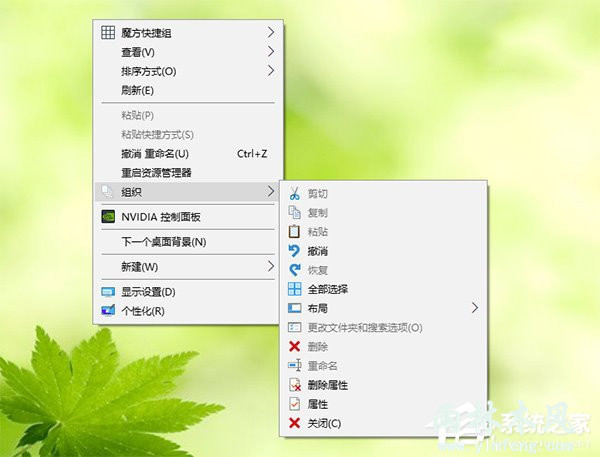Image resolution: width=600 pixels, height=457 pixels.
Task: Select 剪切 in the submenu
Action: click(x=383, y=194)
